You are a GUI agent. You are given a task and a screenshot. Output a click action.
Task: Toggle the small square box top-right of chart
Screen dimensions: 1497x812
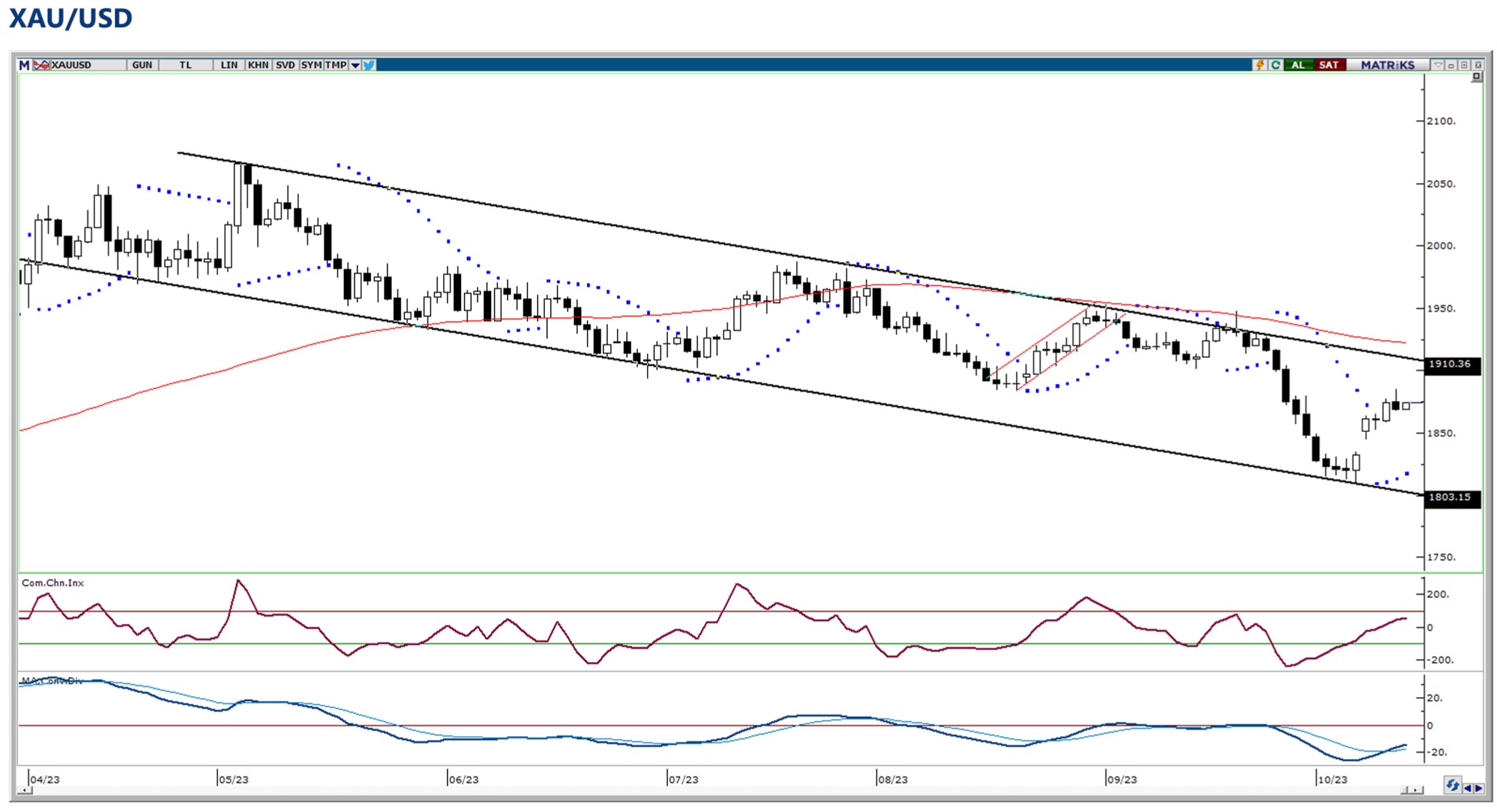(x=1476, y=76)
